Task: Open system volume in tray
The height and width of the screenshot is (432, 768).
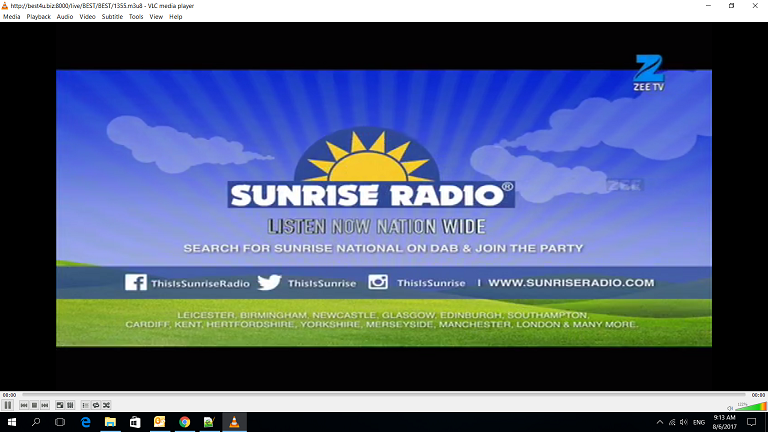Action: pos(684,422)
